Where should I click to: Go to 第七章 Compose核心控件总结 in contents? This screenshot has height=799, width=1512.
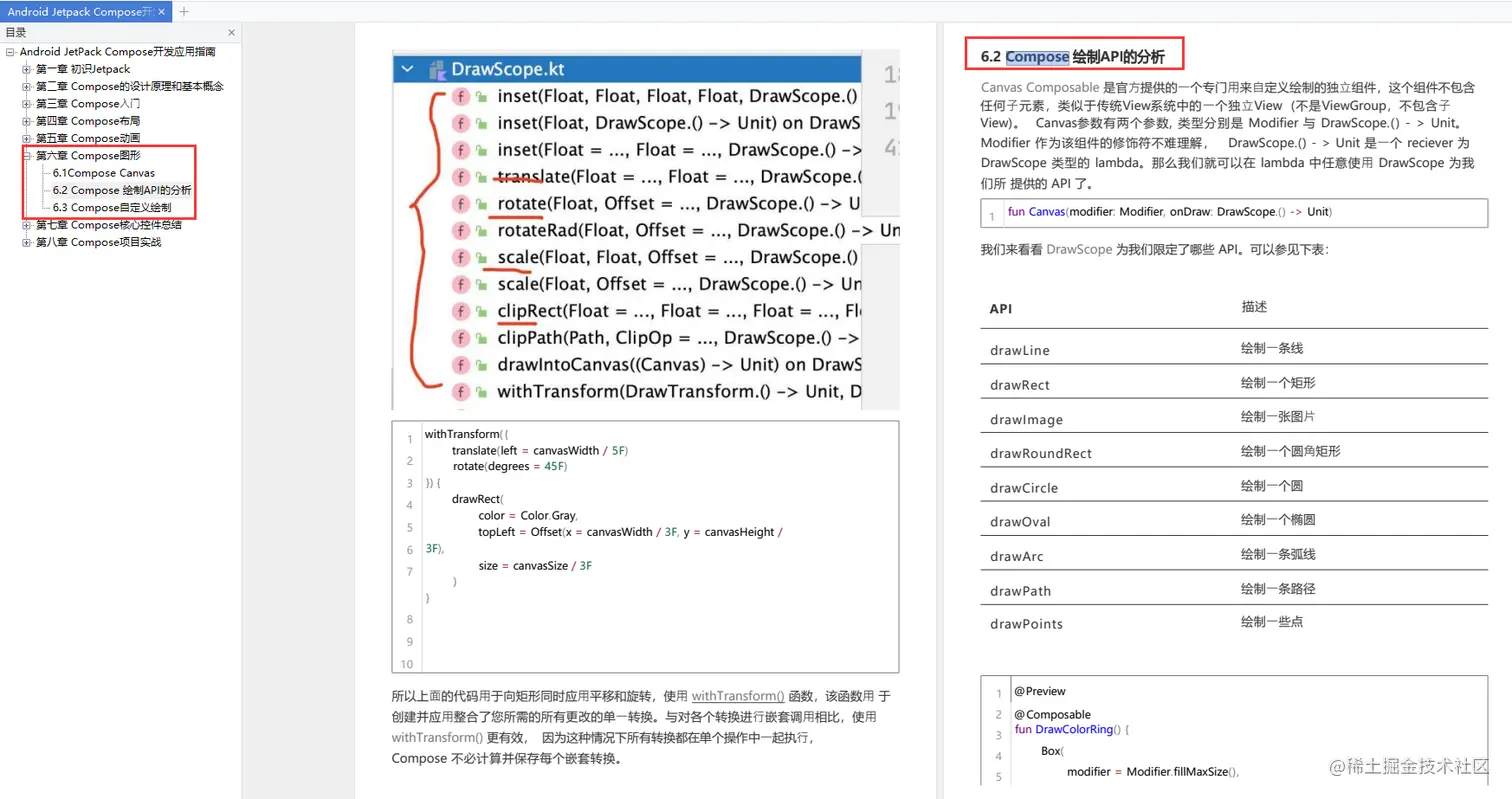[x=109, y=224]
